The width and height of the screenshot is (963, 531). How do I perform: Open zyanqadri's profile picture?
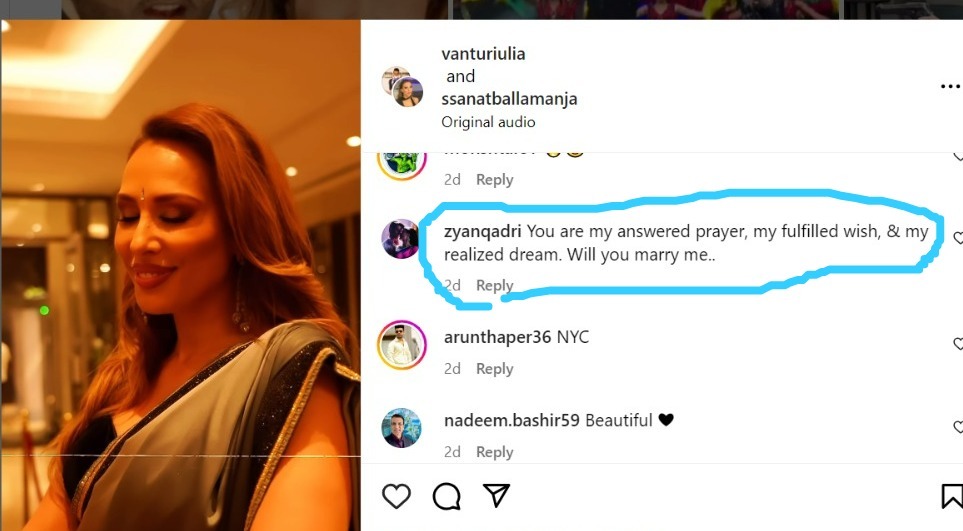pyautogui.click(x=401, y=238)
